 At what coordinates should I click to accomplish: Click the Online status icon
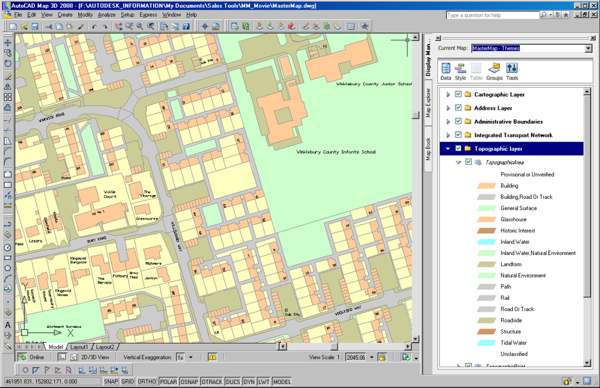23,357
